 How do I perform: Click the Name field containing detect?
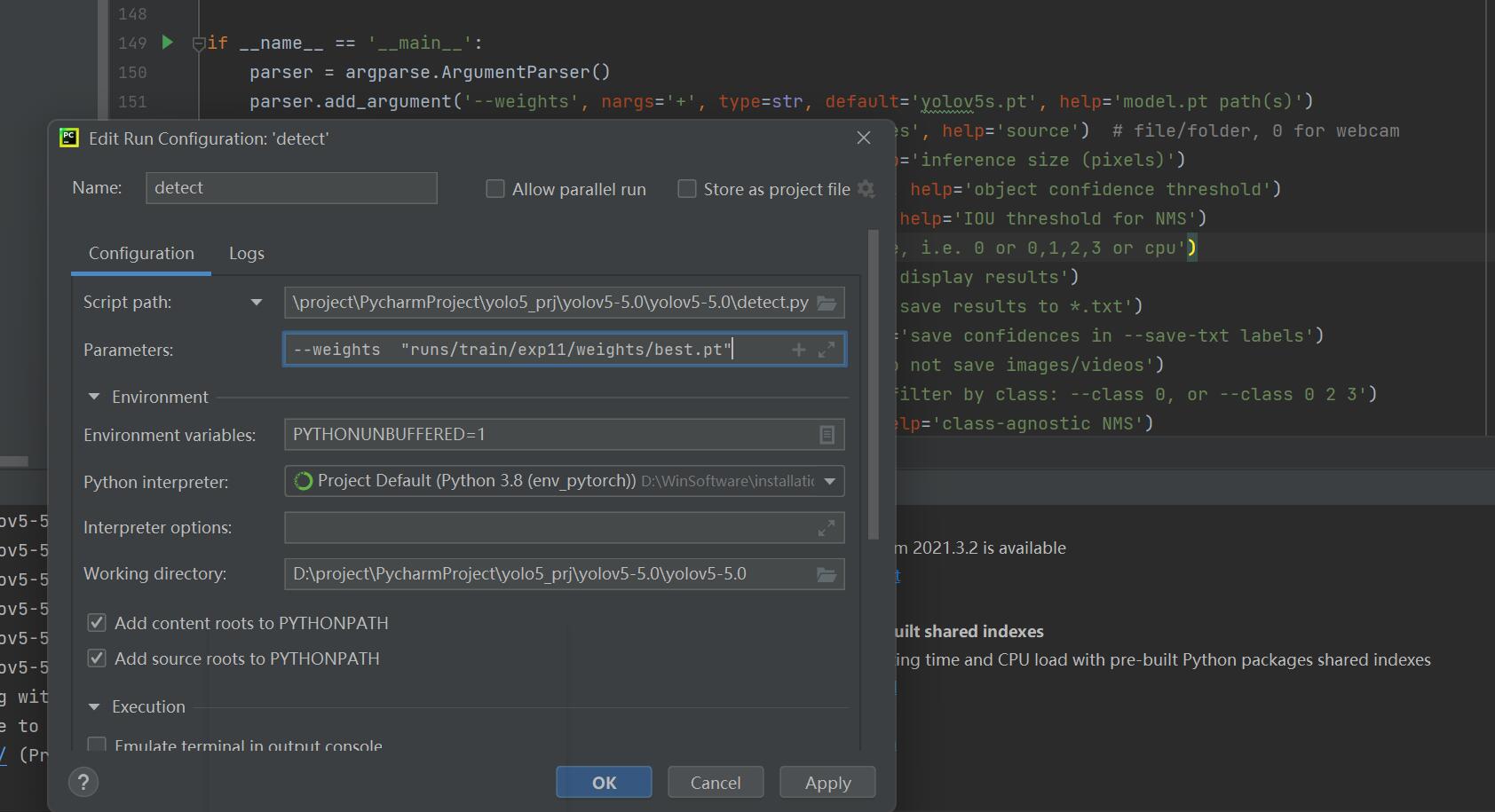point(291,188)
